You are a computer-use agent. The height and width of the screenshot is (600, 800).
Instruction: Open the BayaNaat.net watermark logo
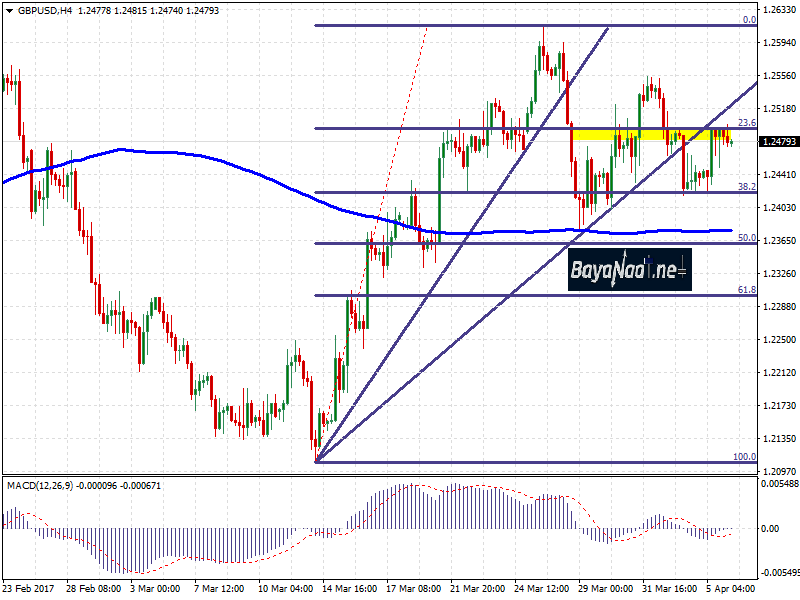click(x=630, y=269)
